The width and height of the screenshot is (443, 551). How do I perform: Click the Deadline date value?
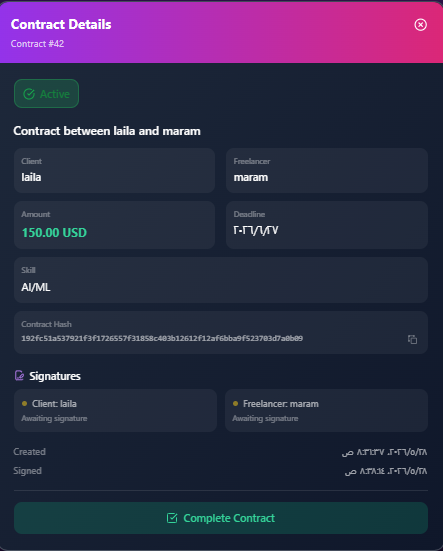point(256,231)
